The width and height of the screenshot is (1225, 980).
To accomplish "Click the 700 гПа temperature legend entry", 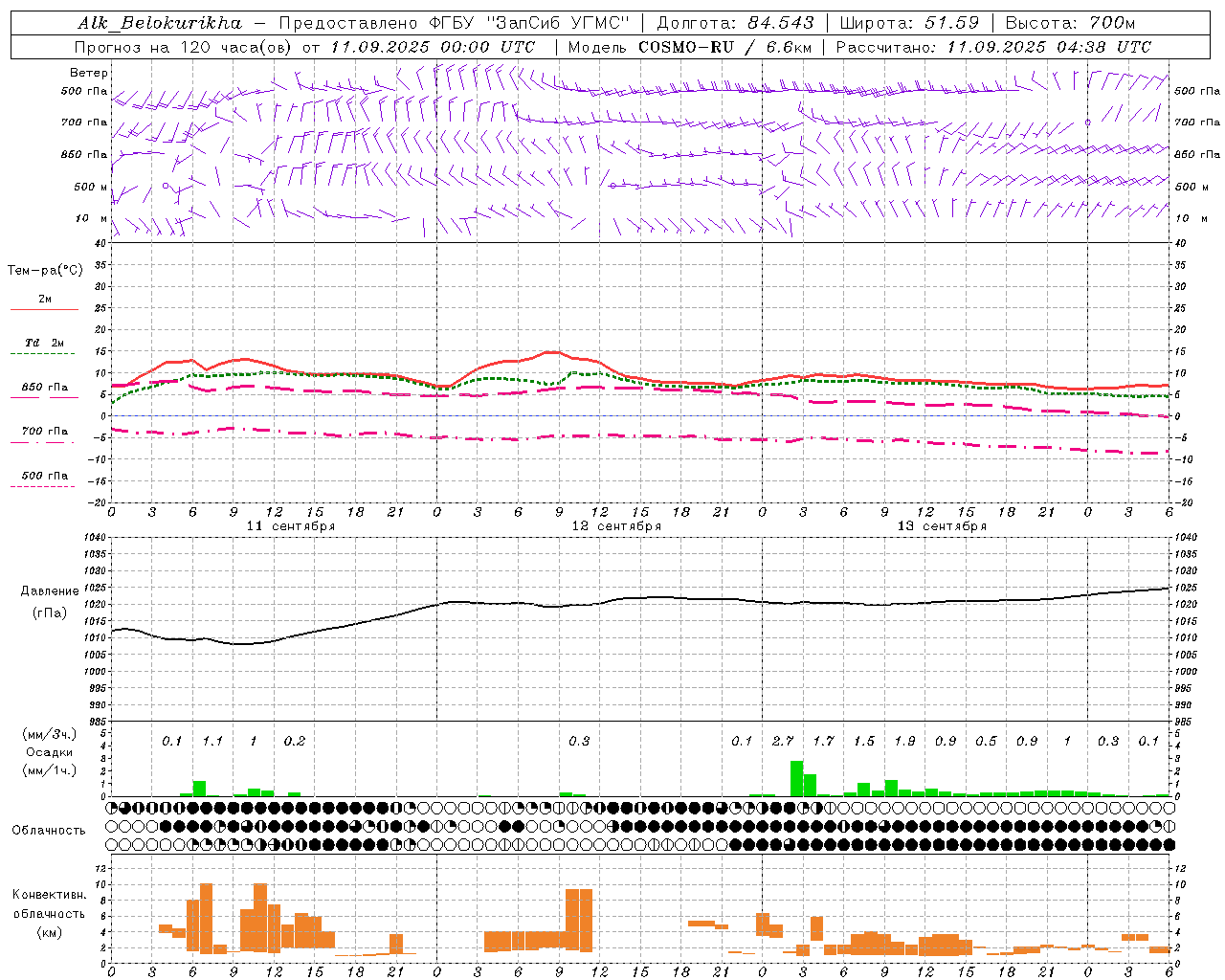I will 45,432.
